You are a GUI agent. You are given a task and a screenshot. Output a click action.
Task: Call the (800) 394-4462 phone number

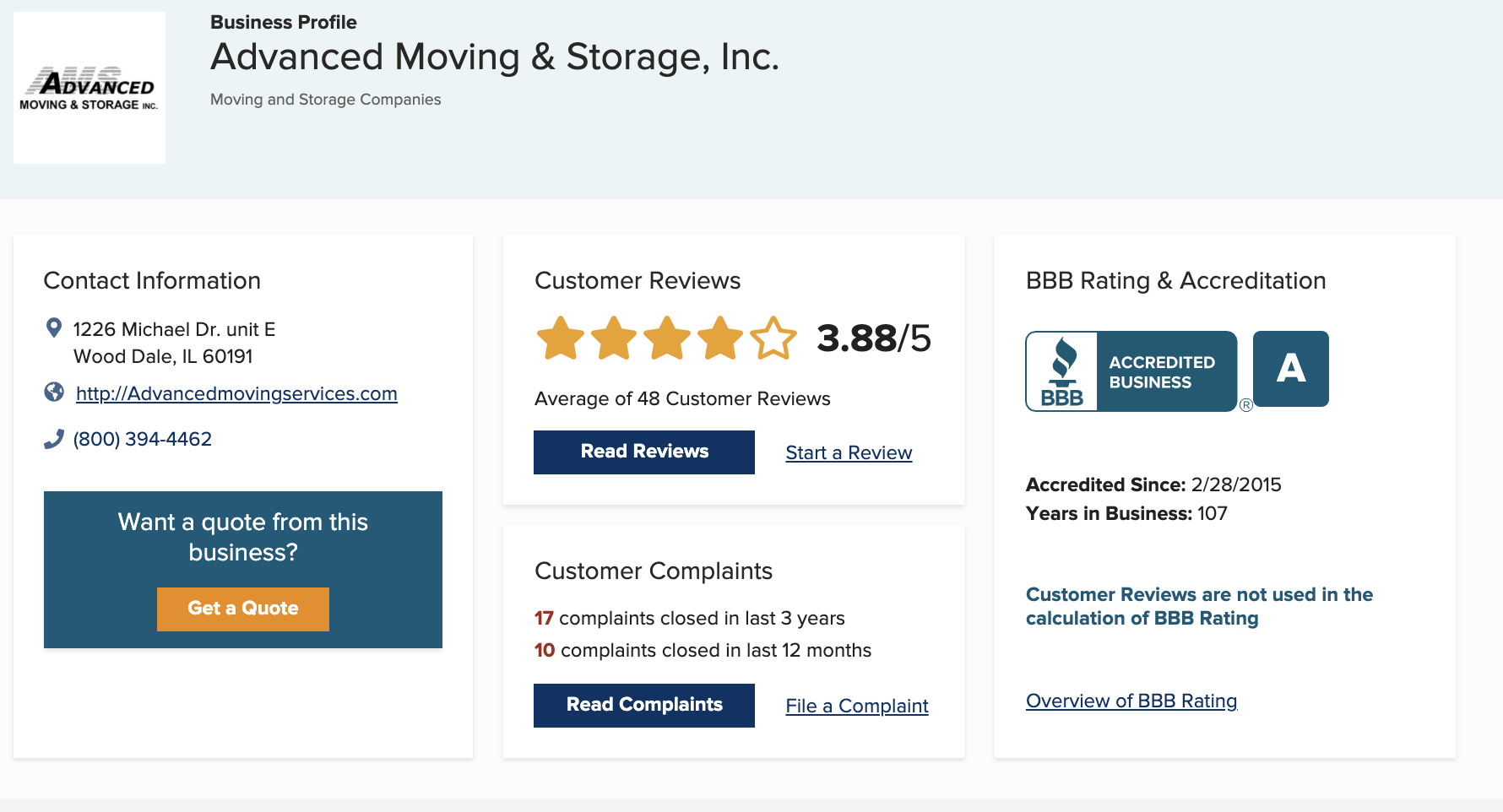click(143, 439)
